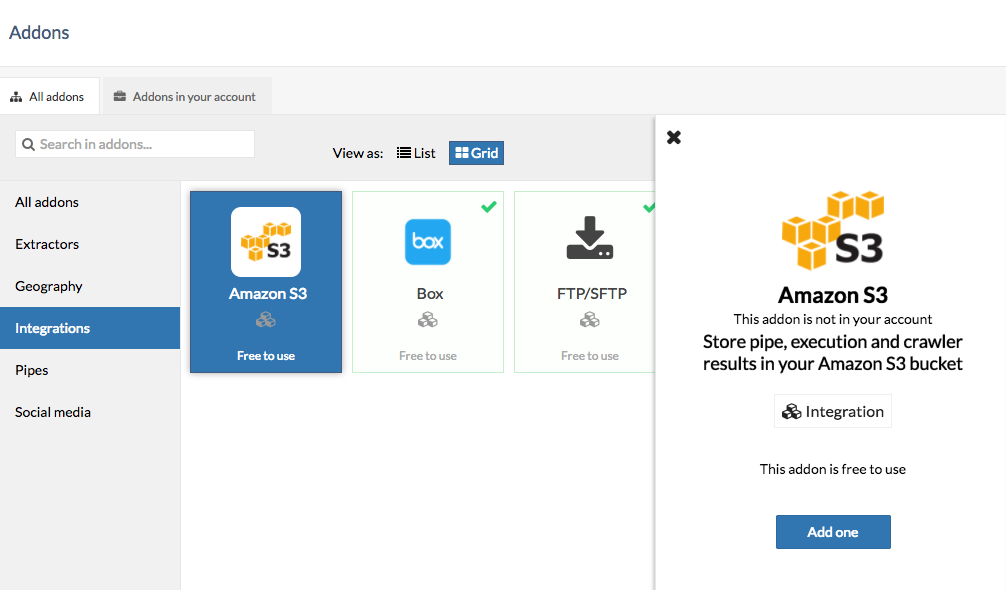Switch view to List

pos(416,152)
